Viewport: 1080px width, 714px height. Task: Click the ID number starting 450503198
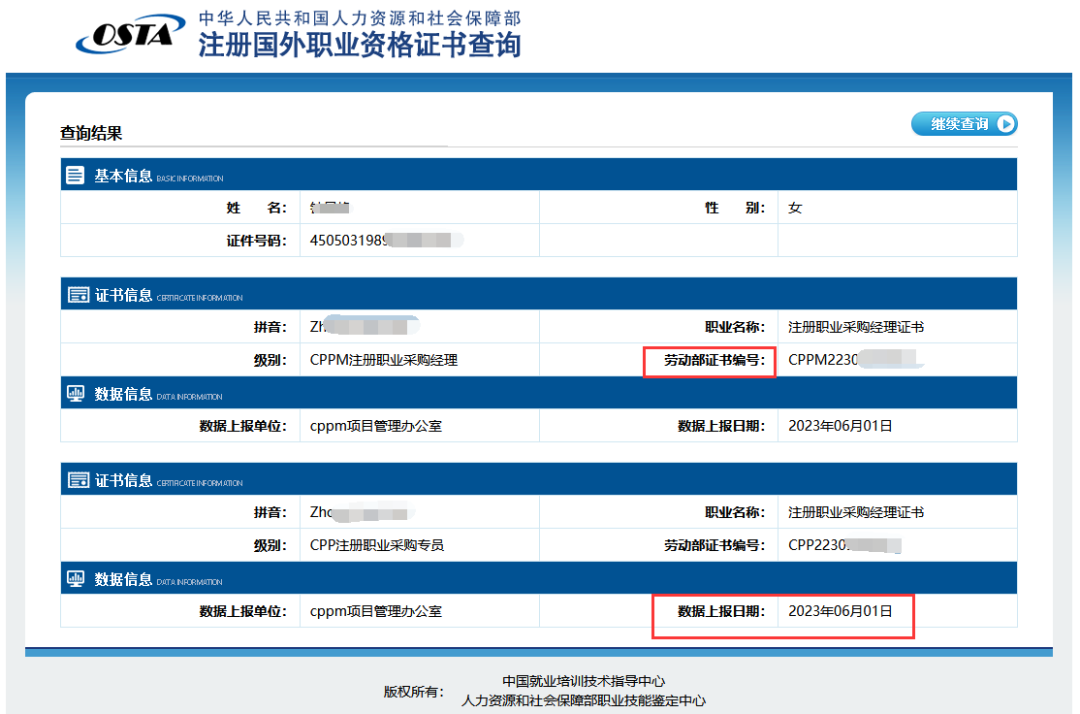386,240
